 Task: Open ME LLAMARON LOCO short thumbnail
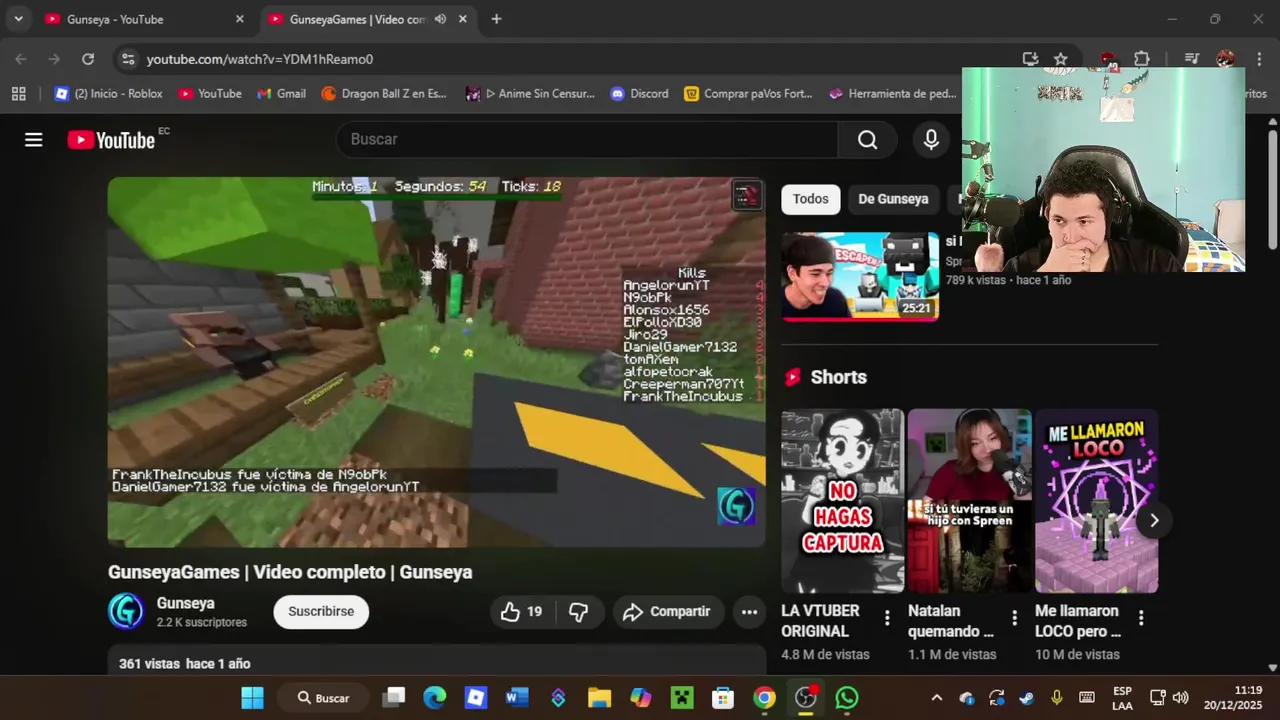pyautogui.click(x=1096, y=501)
